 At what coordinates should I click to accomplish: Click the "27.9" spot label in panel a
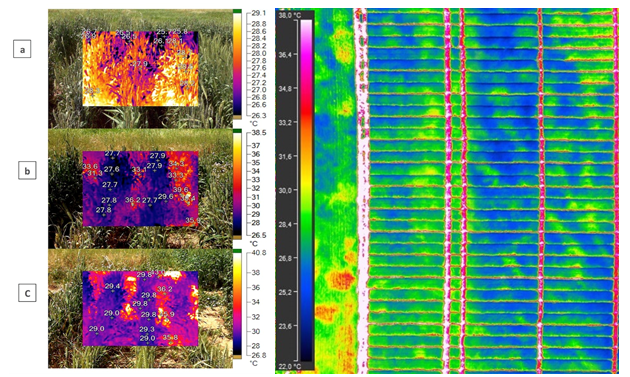140,64
